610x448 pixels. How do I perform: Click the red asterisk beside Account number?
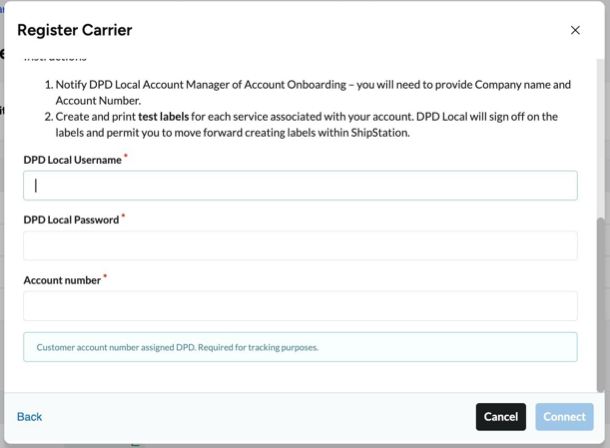(x=105, y=277)
